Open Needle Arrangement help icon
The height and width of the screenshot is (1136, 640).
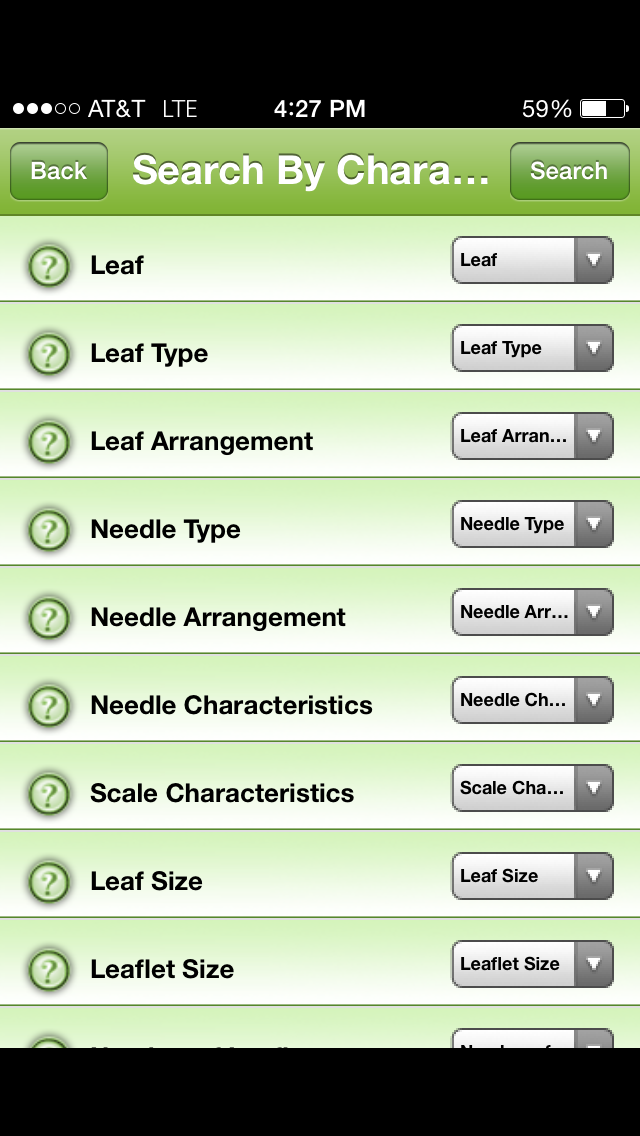49,618
